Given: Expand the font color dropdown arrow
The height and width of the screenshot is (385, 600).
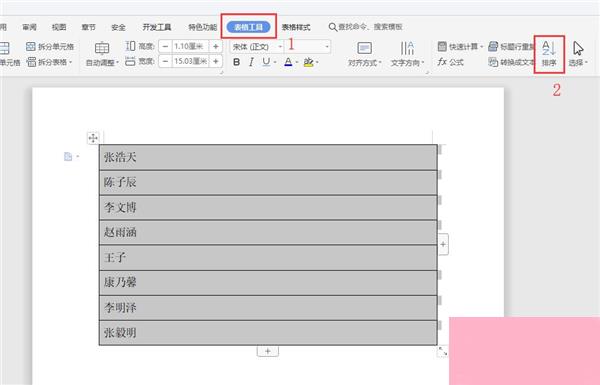Looking at the screenshot, I should pos(297,62).
